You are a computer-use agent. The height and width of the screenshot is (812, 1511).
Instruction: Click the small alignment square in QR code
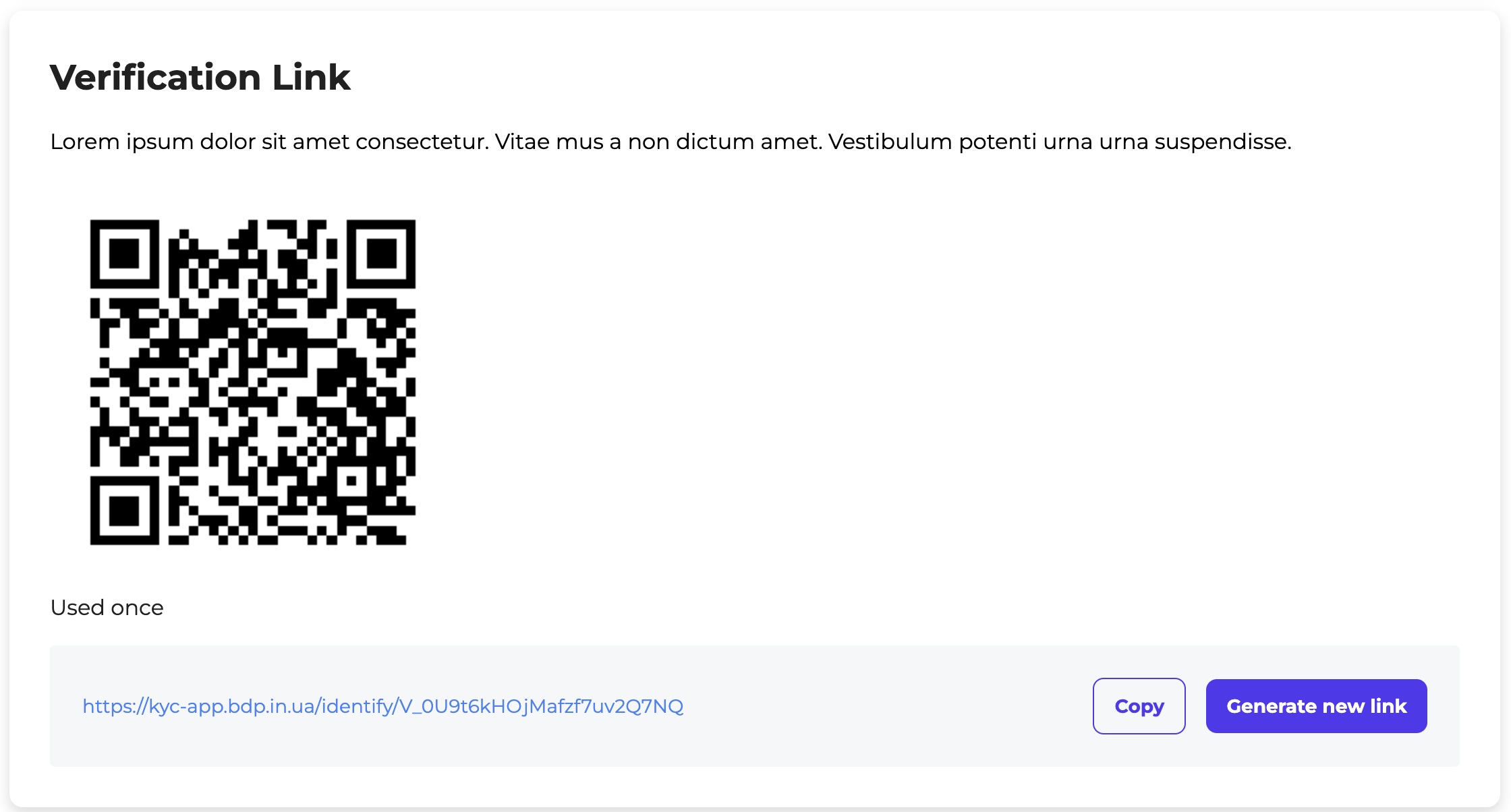pos(351,481)
